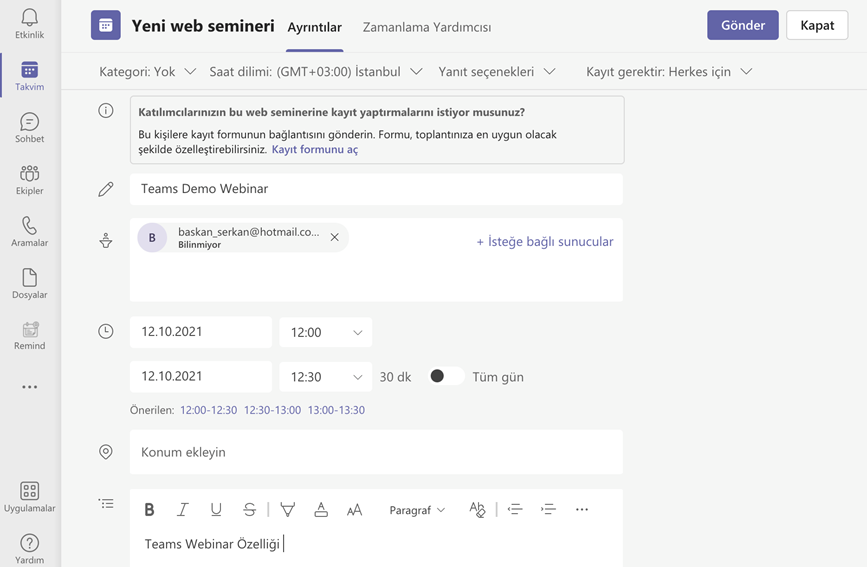Toggle the Tüm gün all-day switch
This screenshot has width=867, height=567.
[x=446, y=376]
